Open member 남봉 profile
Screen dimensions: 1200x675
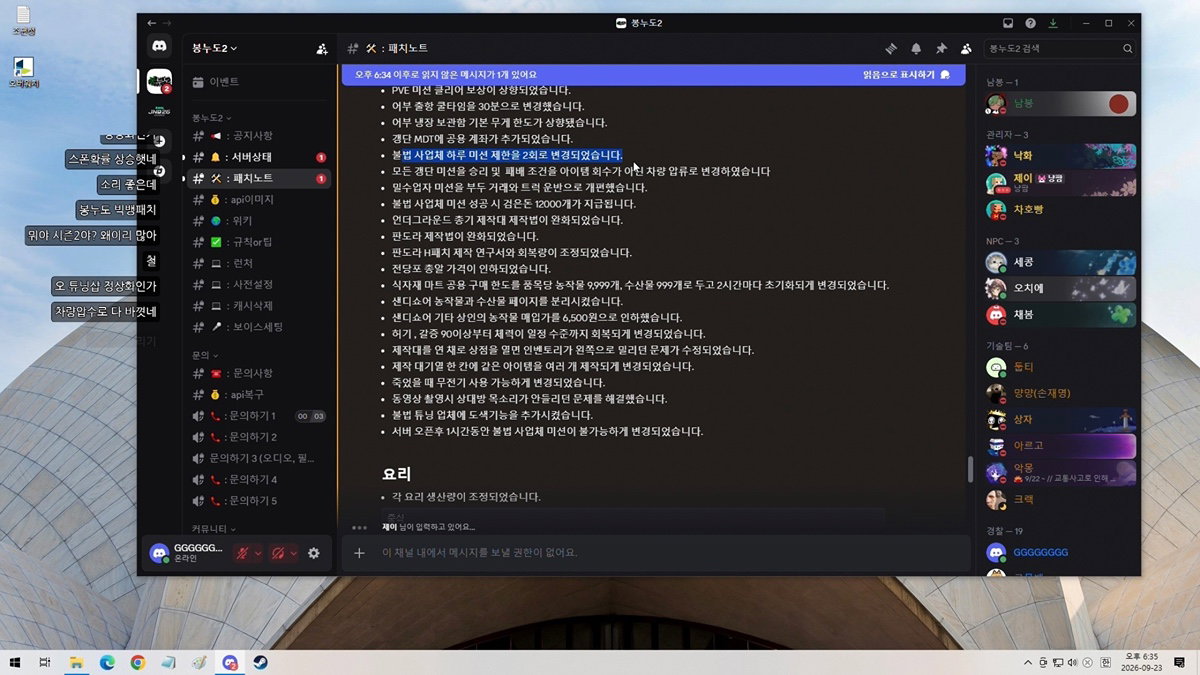[x=1060, y=103]
